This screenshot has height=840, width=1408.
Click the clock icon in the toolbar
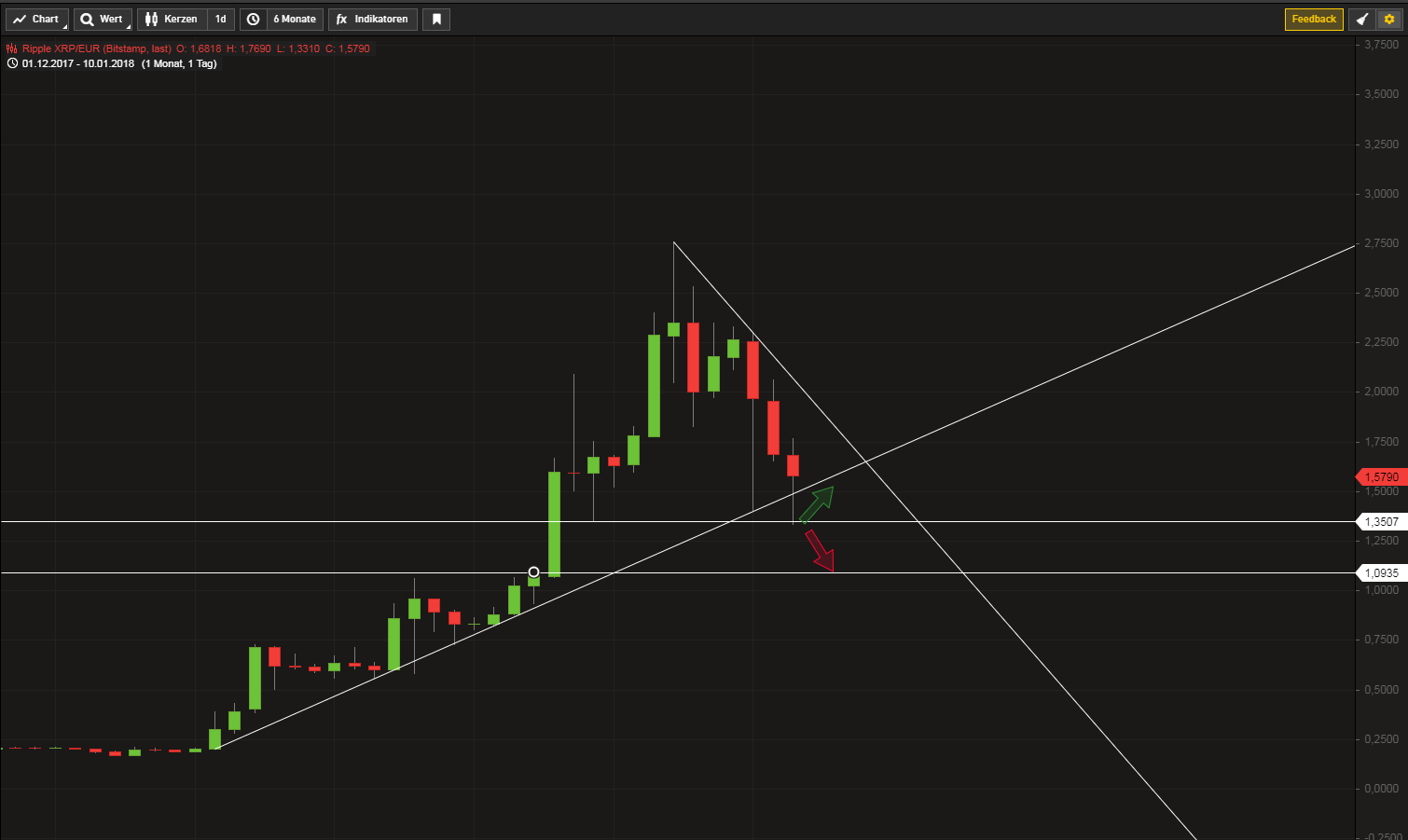[x=253, y=19]
